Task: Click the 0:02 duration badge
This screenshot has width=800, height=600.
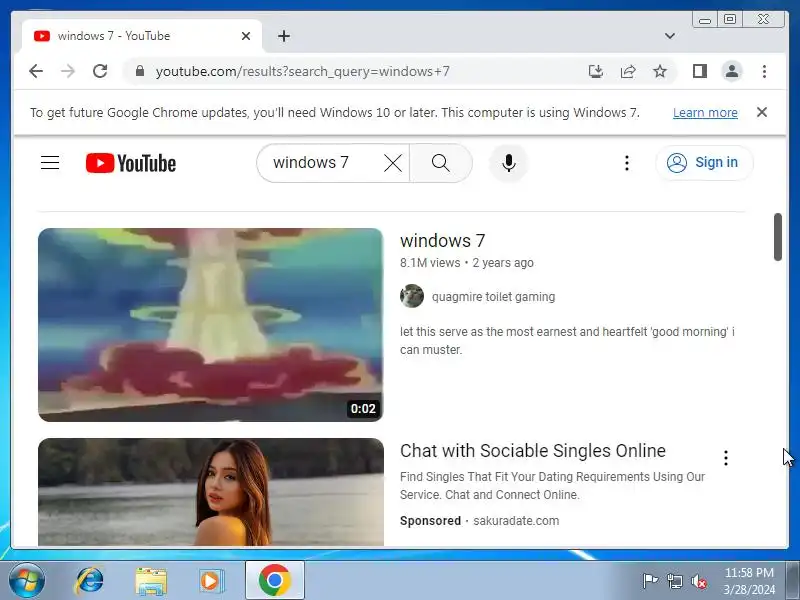Action: (x=363, y=409)
